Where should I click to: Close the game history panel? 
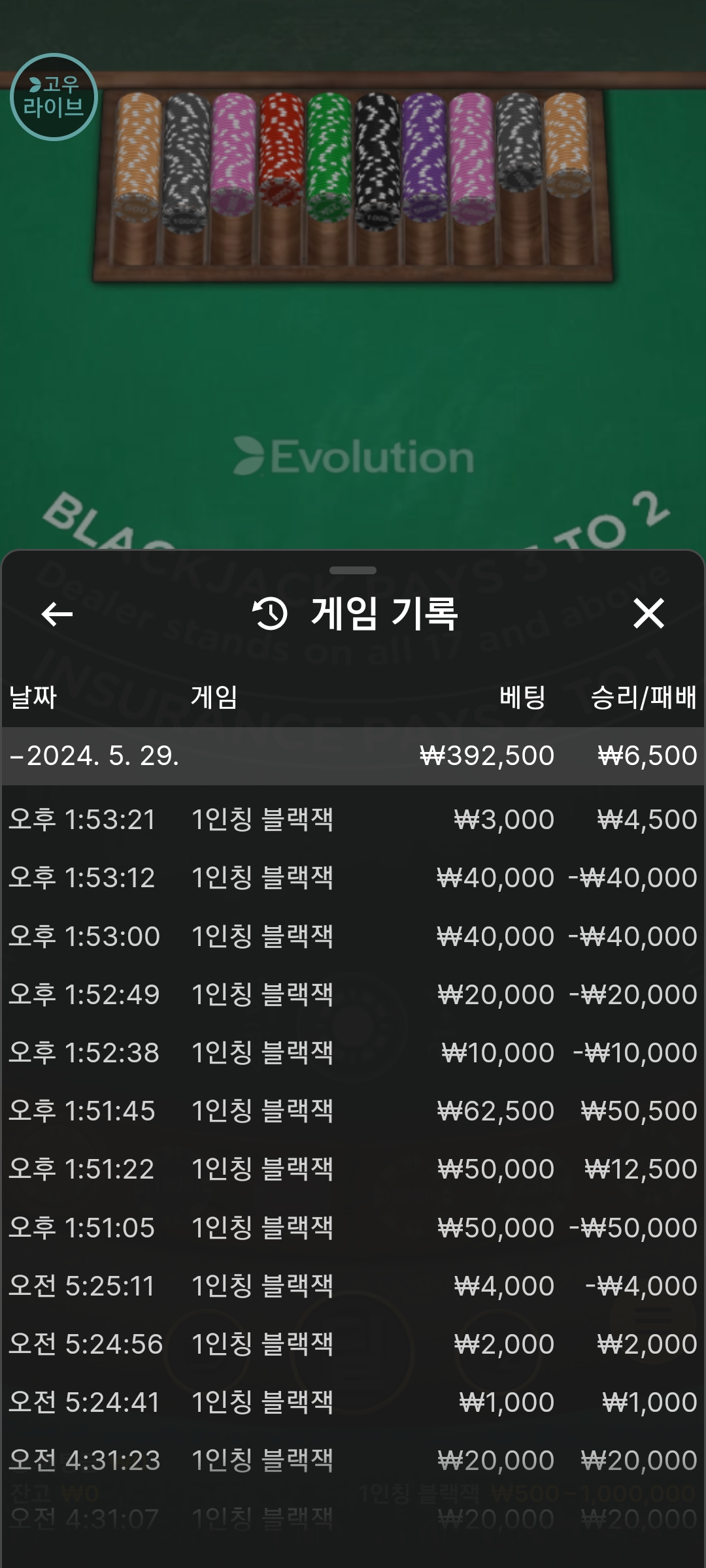pyautogui.click(x=648, y=613)
